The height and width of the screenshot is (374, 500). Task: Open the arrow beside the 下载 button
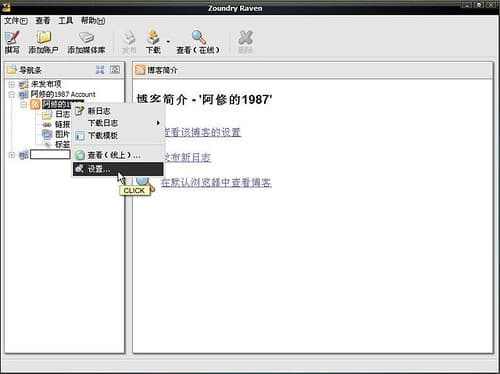(x=168, y=42)
